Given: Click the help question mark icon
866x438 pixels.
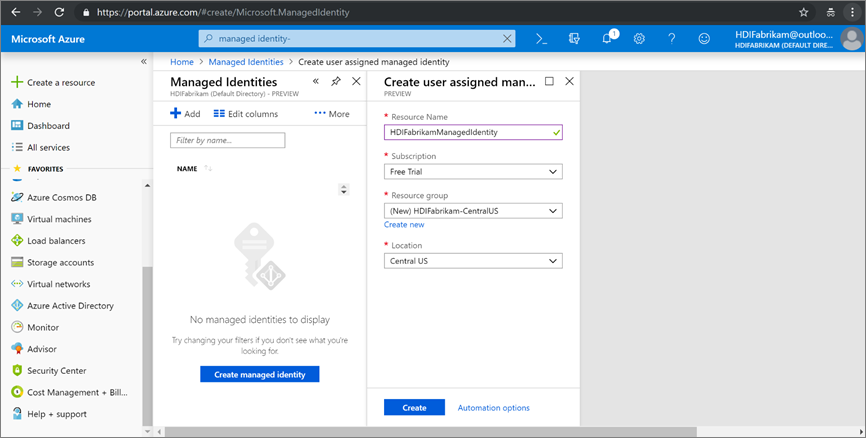Looking at the screenshot, I should [x=671, y=39].
